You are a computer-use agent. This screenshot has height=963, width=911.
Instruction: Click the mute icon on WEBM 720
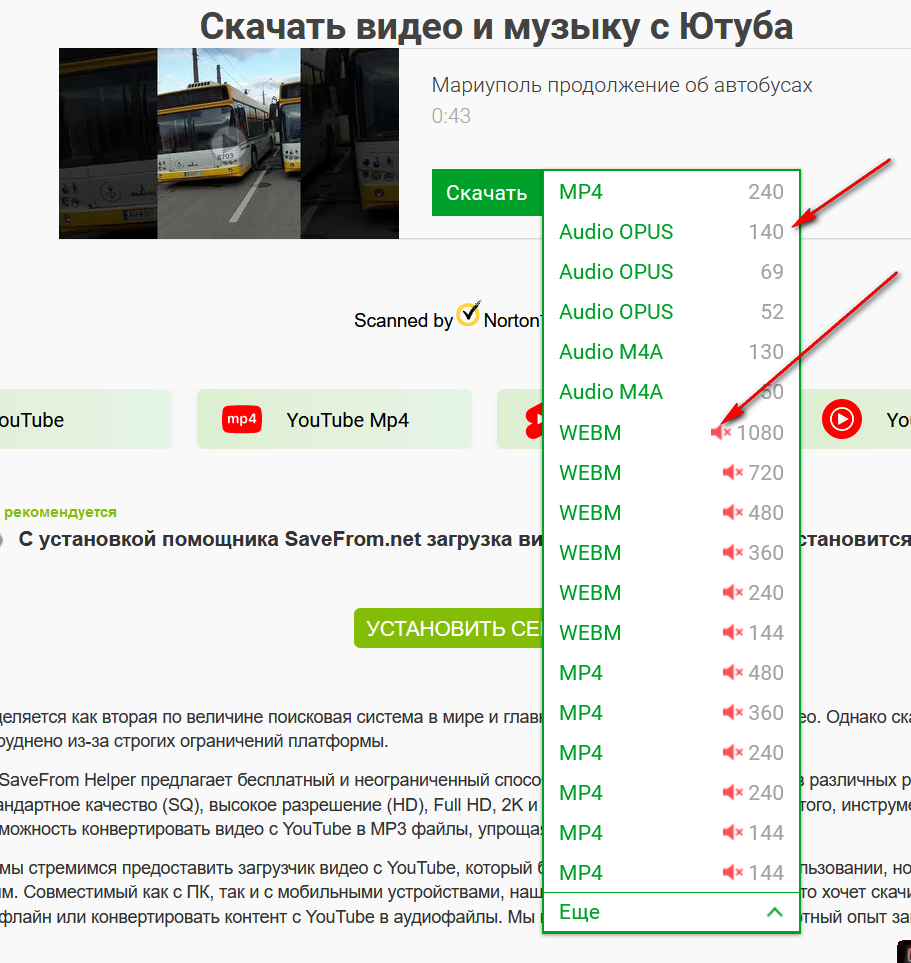(x=733, y=472)
